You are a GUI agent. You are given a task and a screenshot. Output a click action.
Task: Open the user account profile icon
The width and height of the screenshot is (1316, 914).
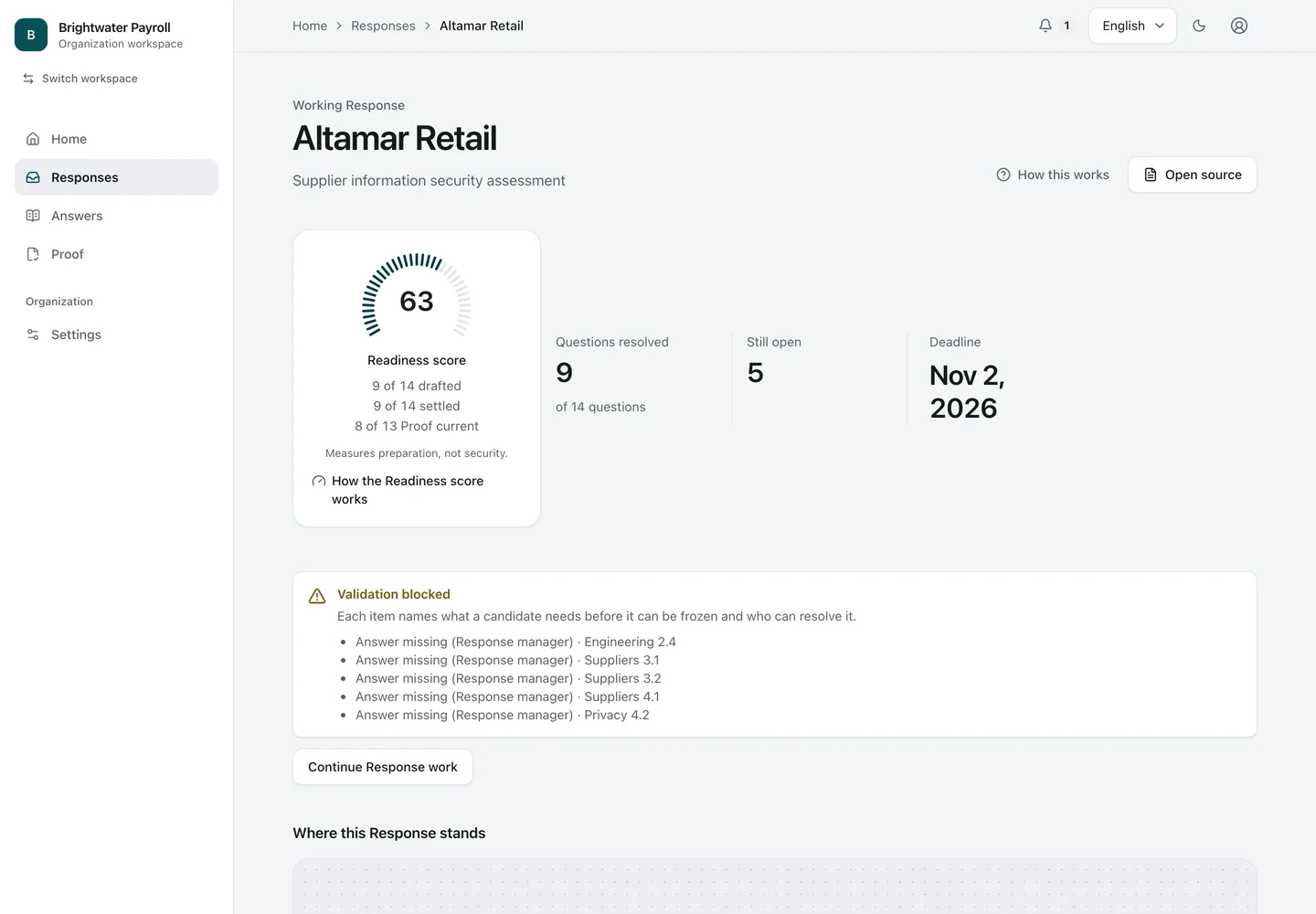coord(1239,26)
